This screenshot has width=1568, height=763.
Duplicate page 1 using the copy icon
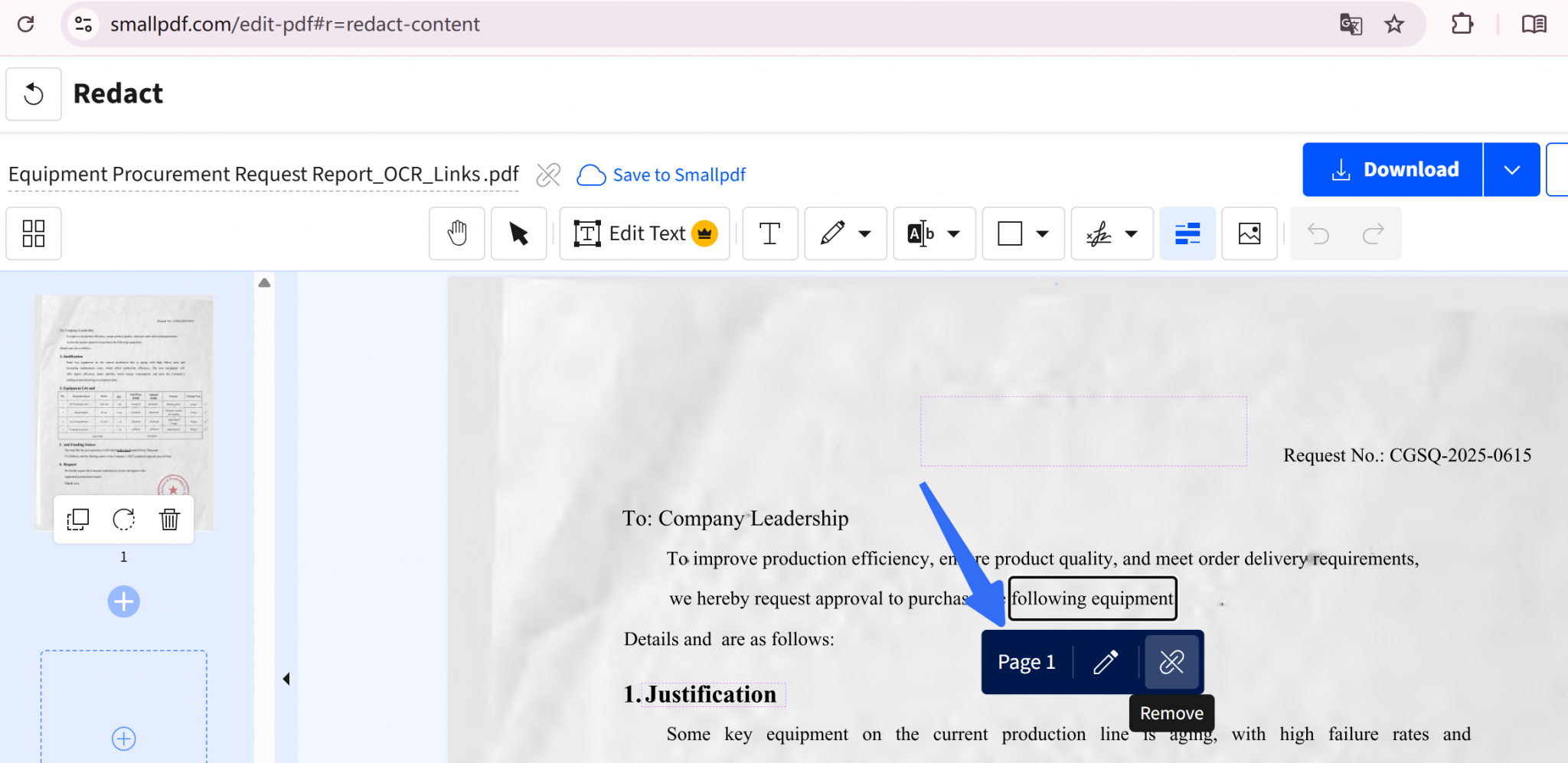[77, 520]
